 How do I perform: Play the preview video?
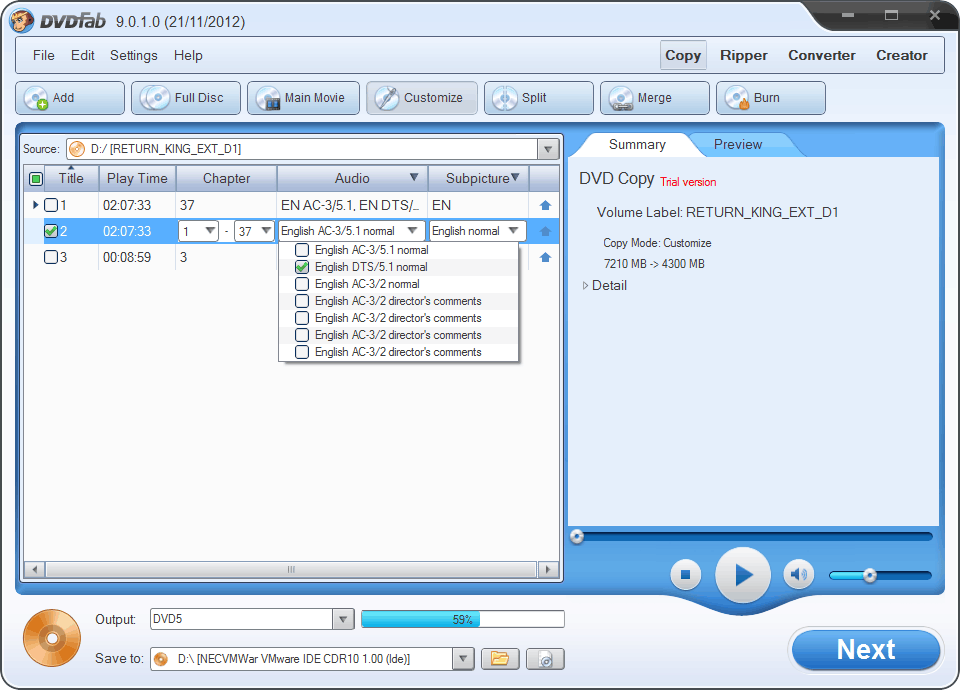[x=743, y=575]
